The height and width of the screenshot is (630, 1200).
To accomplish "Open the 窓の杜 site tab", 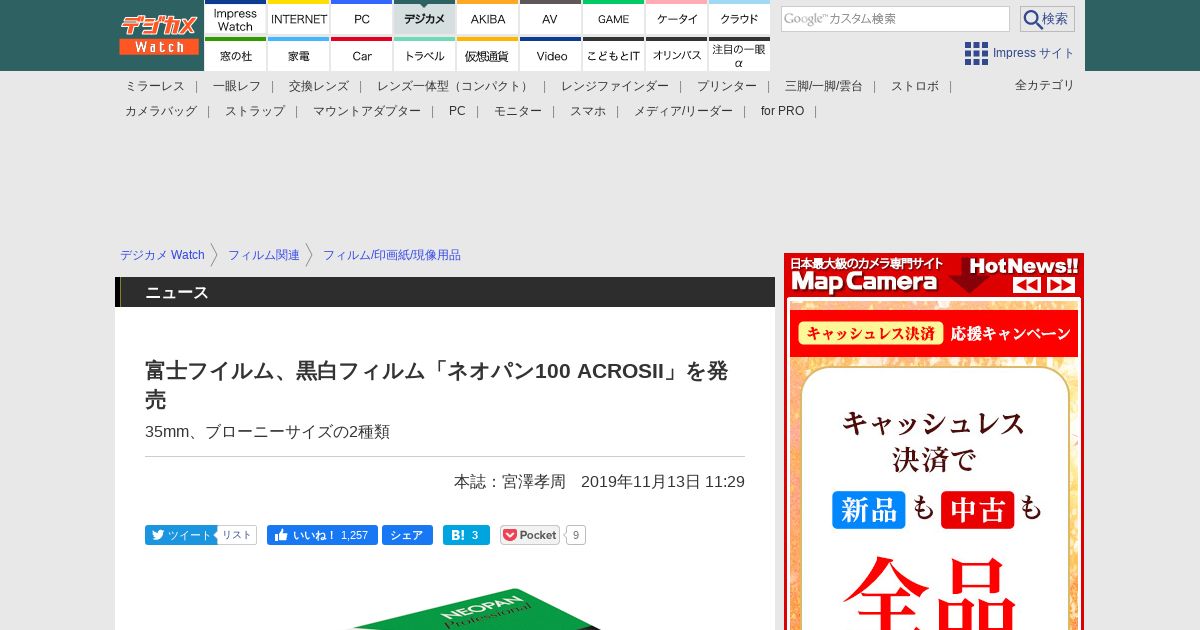I will tap(236, 55).
